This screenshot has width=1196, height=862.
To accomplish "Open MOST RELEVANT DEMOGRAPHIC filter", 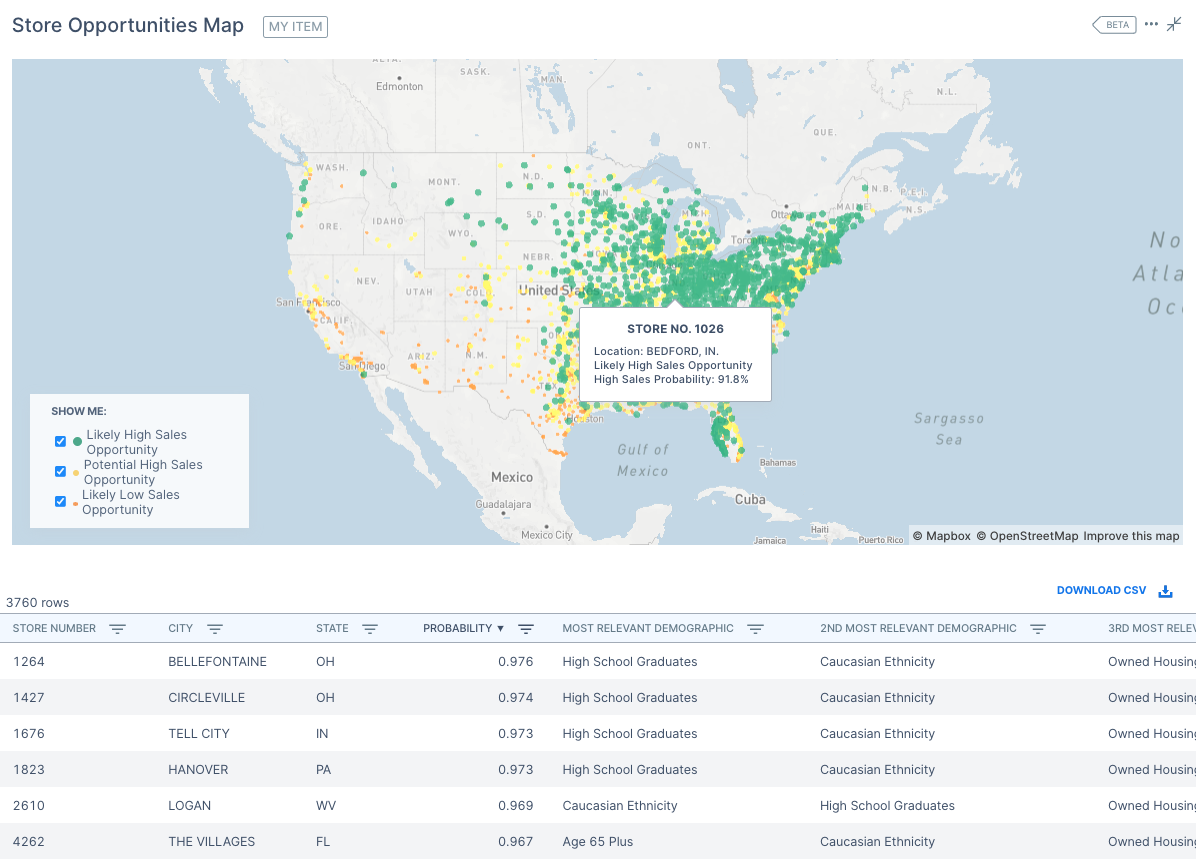I will click(x=755, y=628).
